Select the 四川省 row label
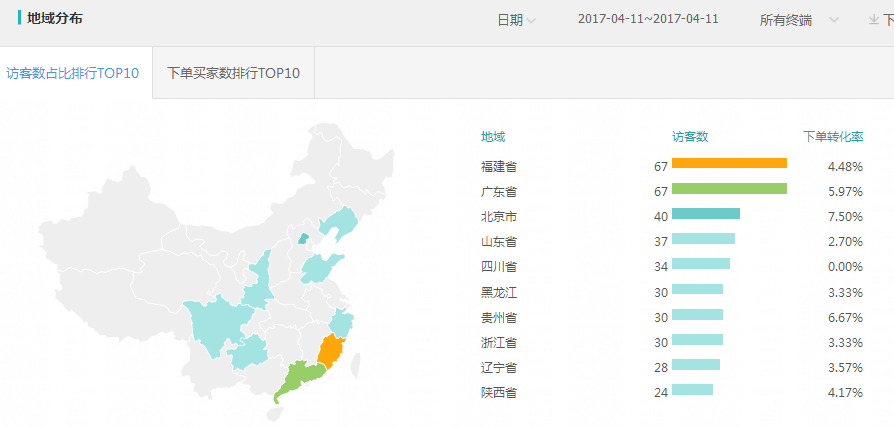894x427 pixels. pyautogui.click(x=499, y=267)
